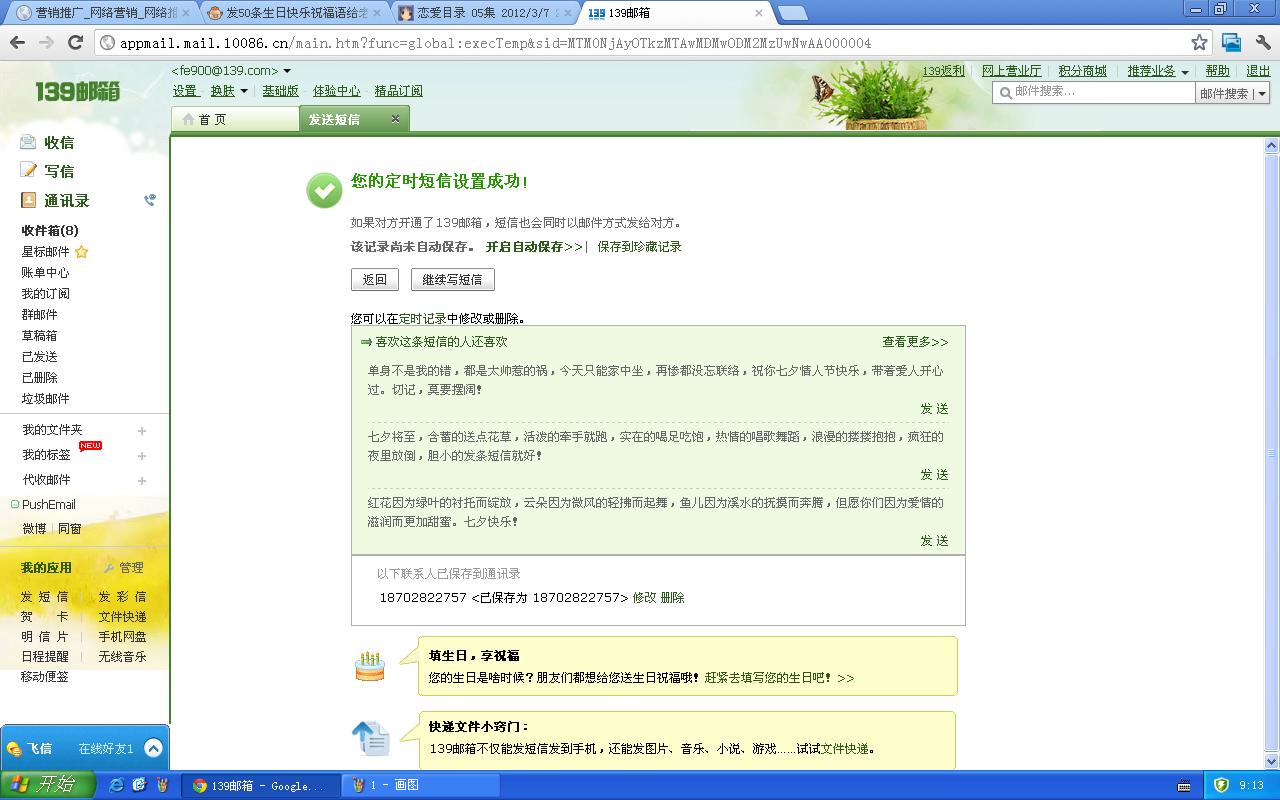Click in the 邮件搜索 search field
Viewport: 1280px width, 800px height.
click(x=1094, y=91)
